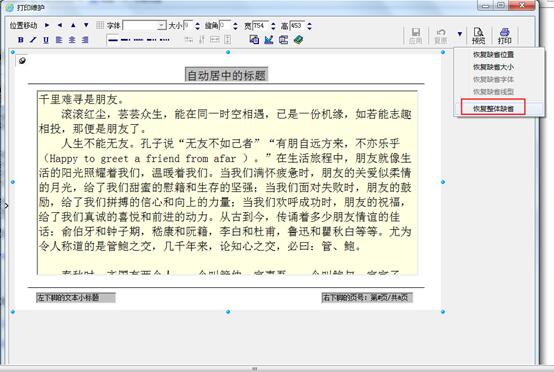Click the green book help icon
Image resolution: width=554 pixels, height=372 pixels.
pos(298,40)
